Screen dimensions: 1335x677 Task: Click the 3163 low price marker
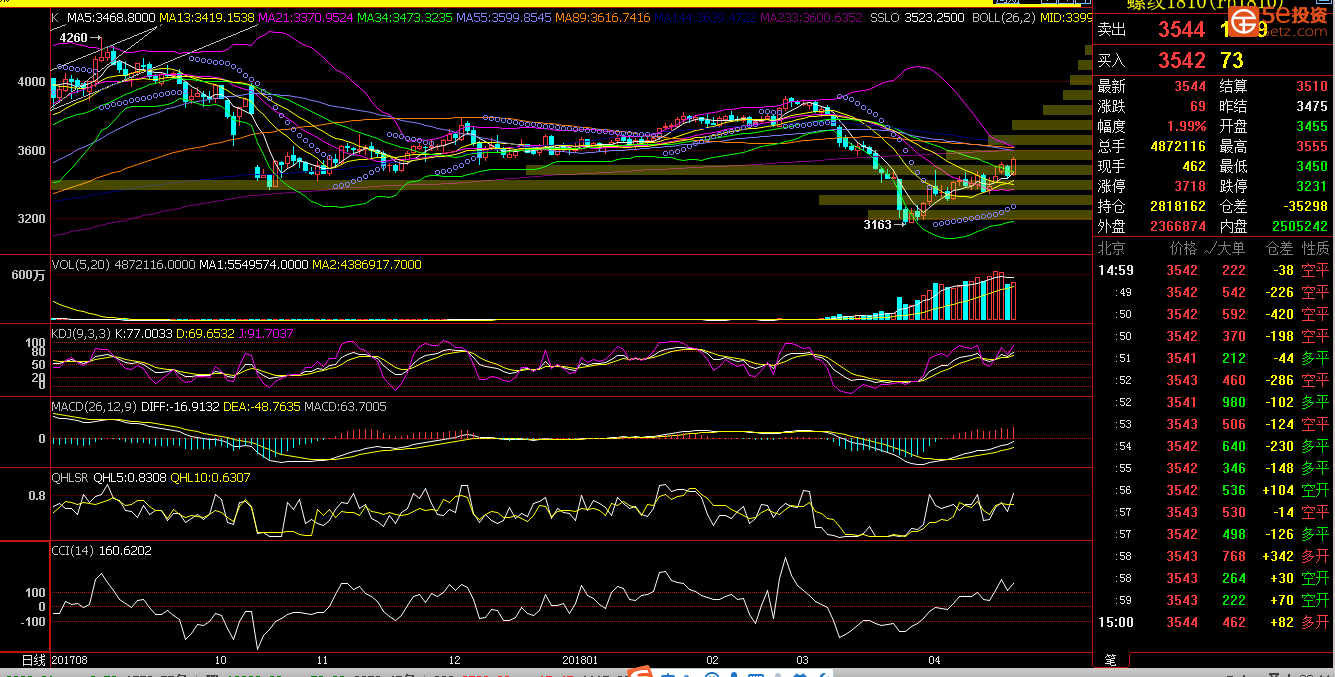877,225
